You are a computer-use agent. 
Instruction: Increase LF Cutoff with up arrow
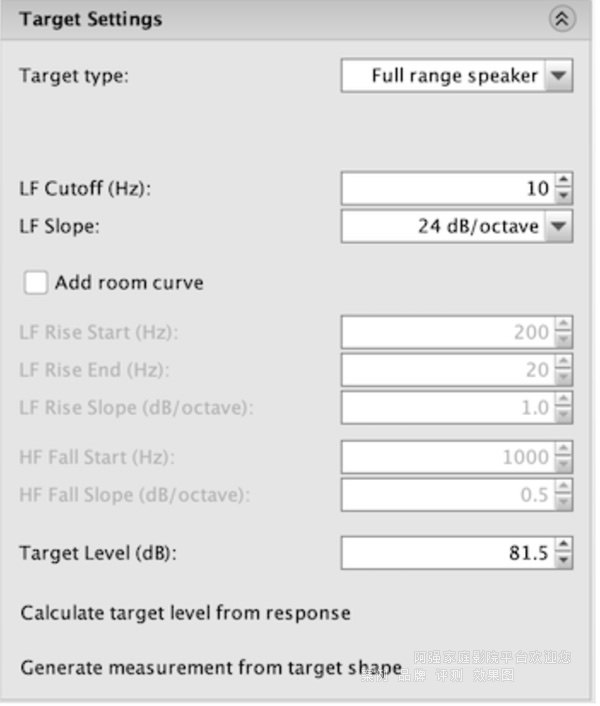(563, 182)
